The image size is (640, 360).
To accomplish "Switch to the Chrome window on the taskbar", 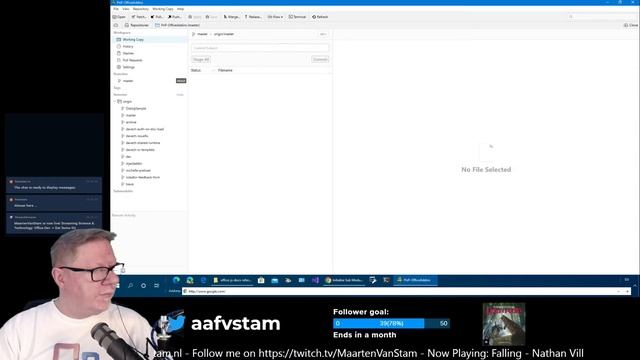I will pyautogui.click(x=344, y=280).
